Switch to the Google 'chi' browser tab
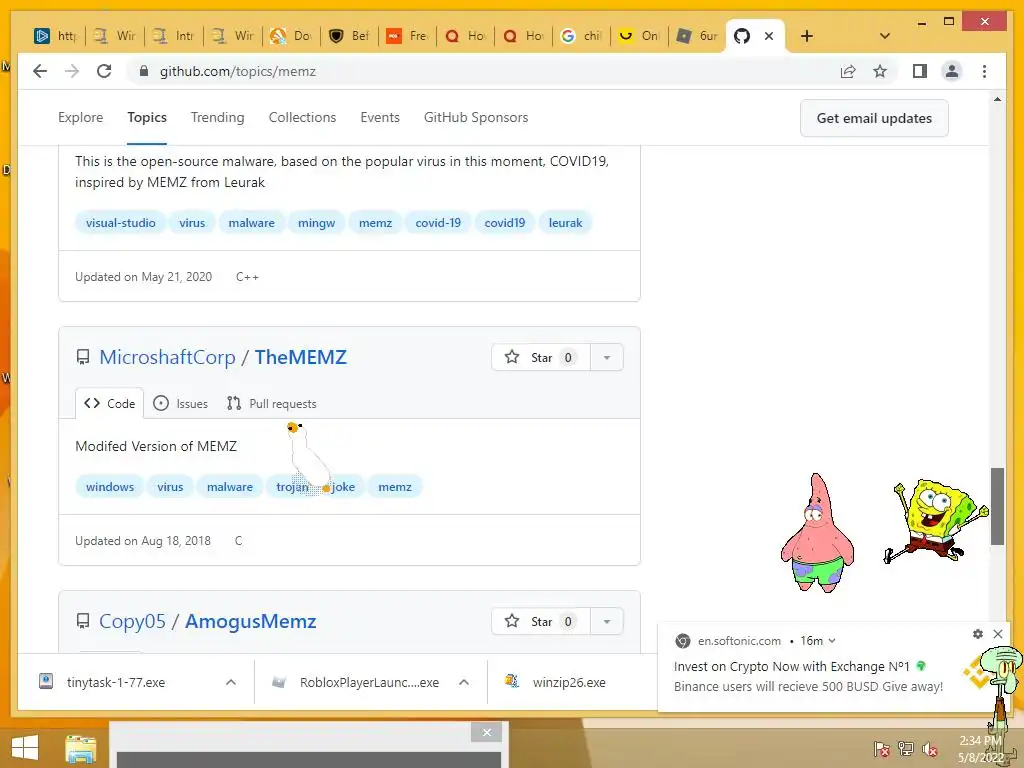This screenshot has height=768, width=1024. [x=581, y=36]
